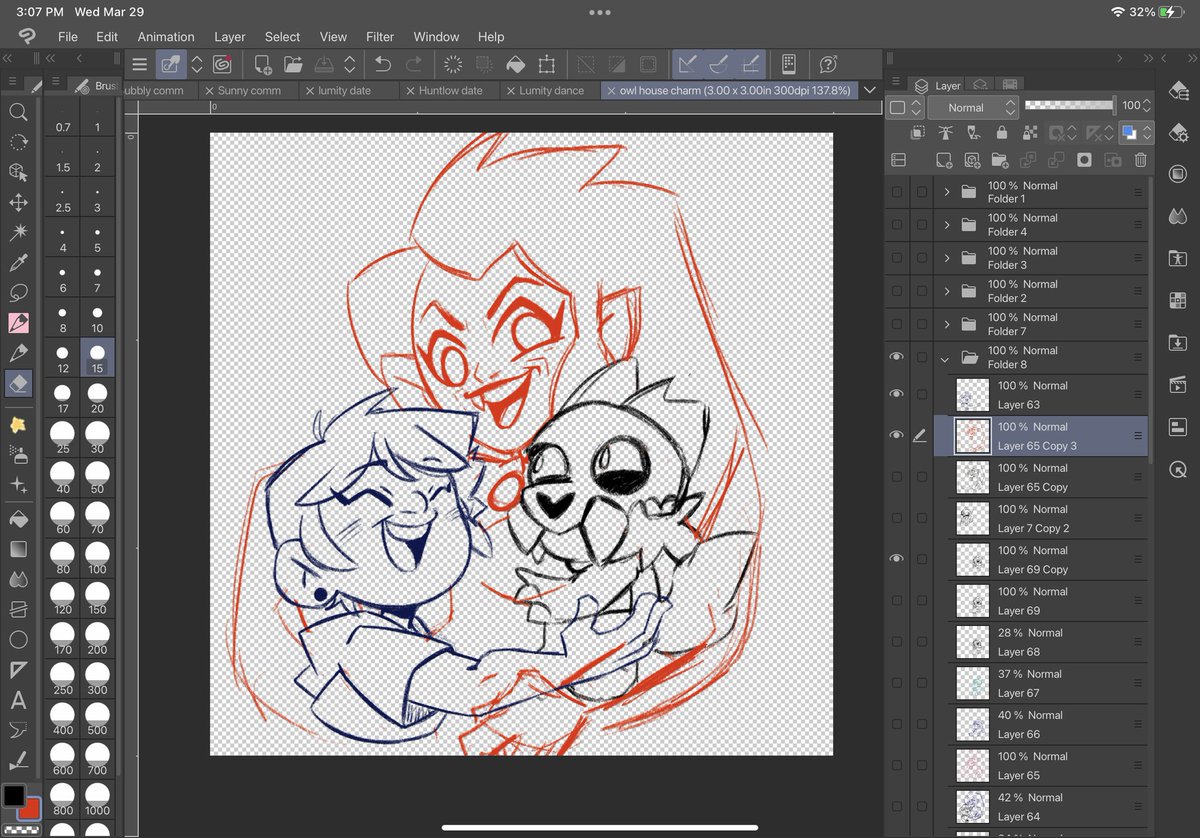Toggle Lock layer padlock icon
Screen dimensions: 1200x838
pos(1001,132)
